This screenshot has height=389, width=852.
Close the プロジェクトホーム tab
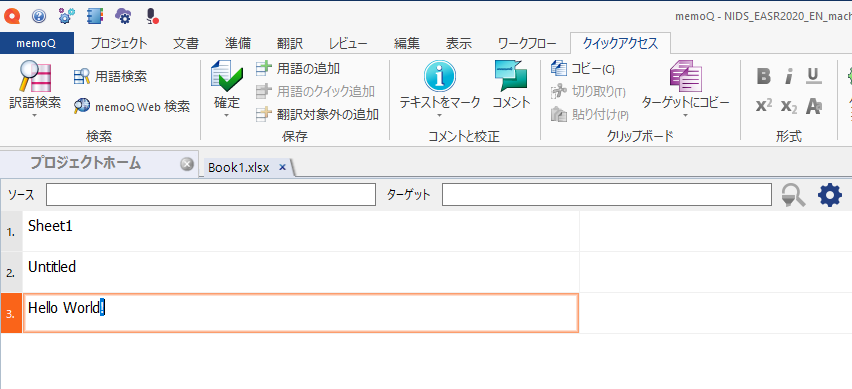[x=187, y=164]
